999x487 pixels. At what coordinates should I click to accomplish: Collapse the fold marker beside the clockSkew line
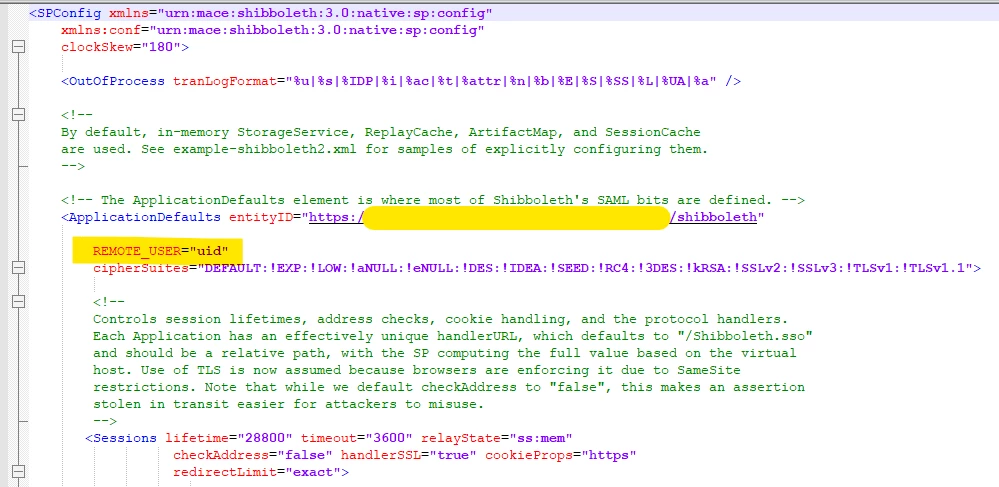(18, 47)
